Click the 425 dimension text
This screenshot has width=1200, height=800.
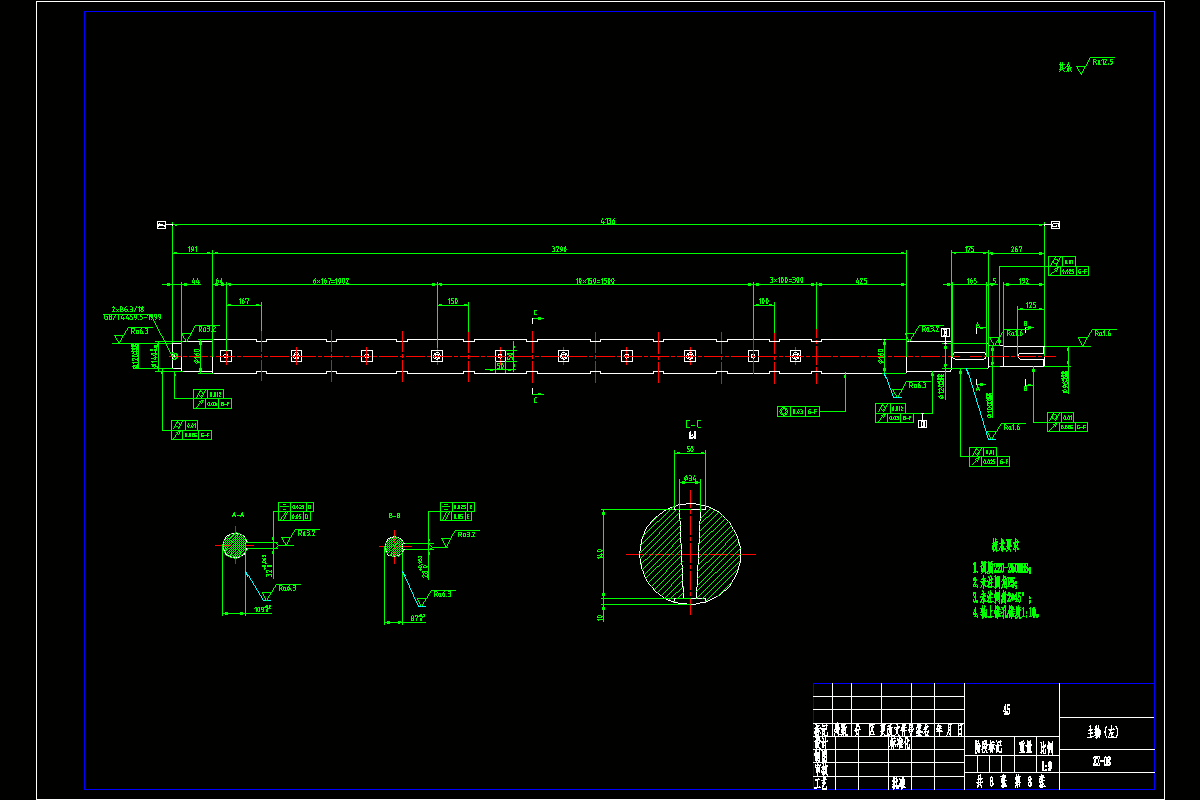[861, 281]
